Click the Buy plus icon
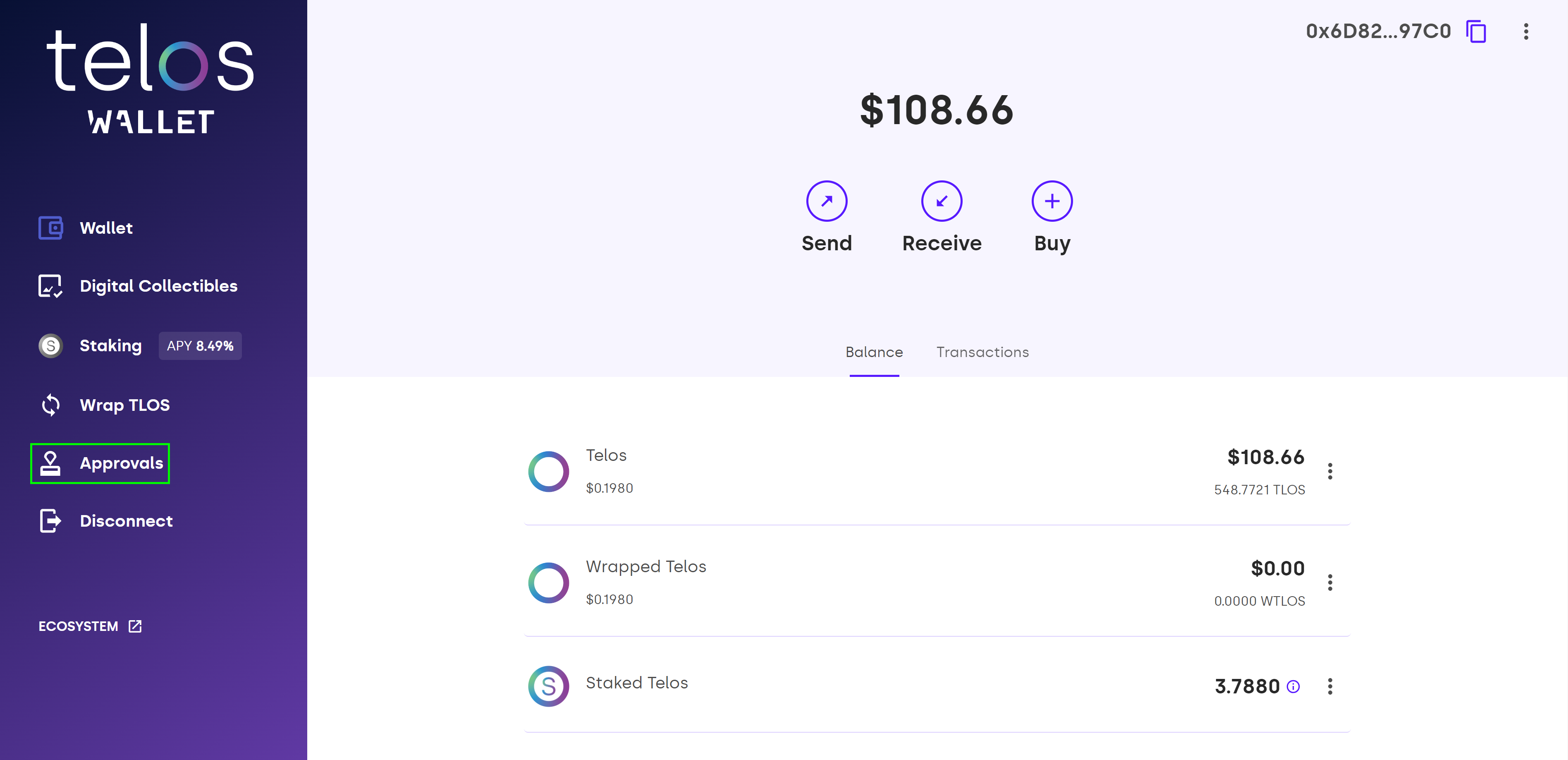The width and height of the screenshot is (1568, 760). (x=1051, y=201)
